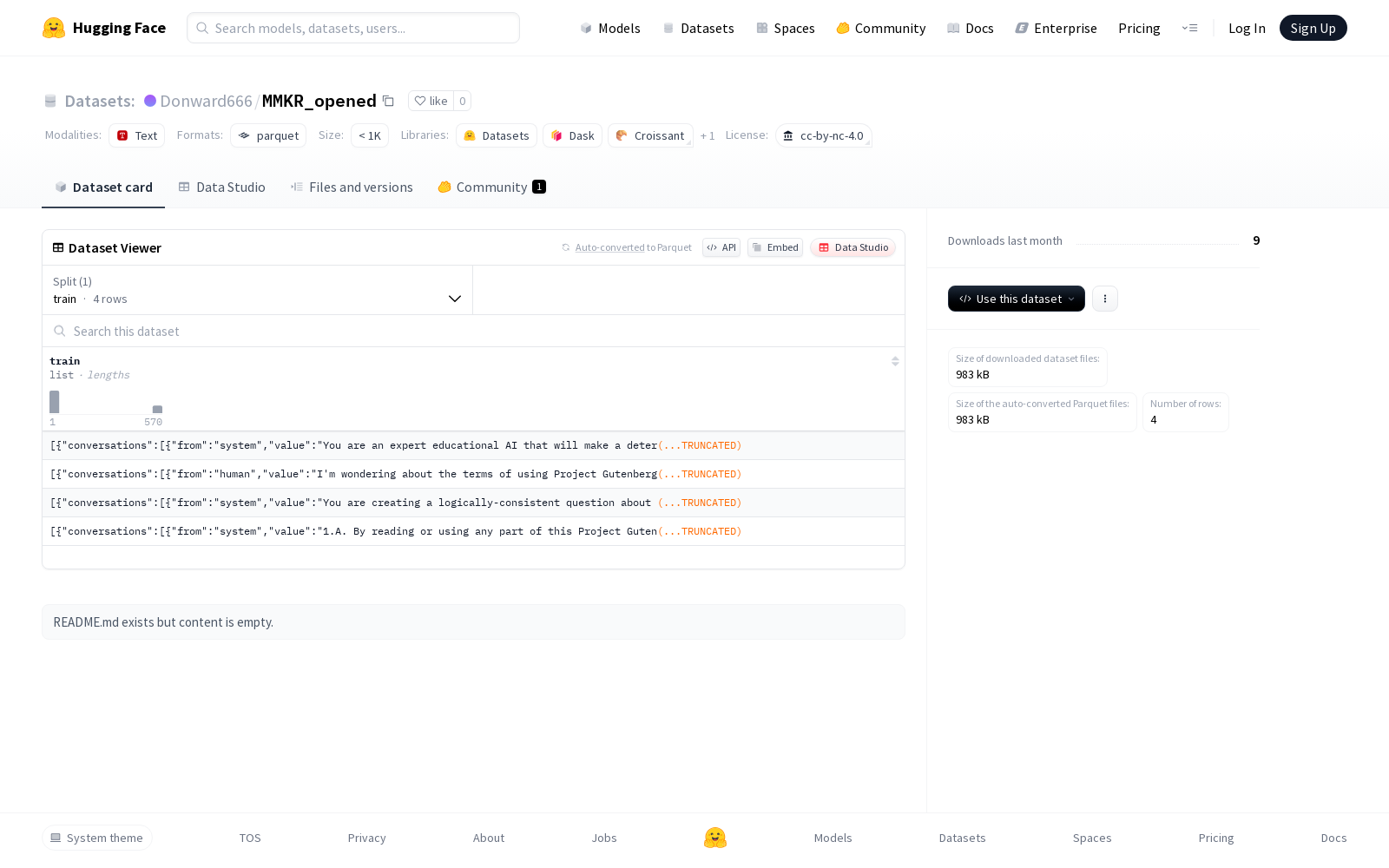Open the Files and versions tab
Viewport: 1389px width, 868px height.
pos(352,187)
